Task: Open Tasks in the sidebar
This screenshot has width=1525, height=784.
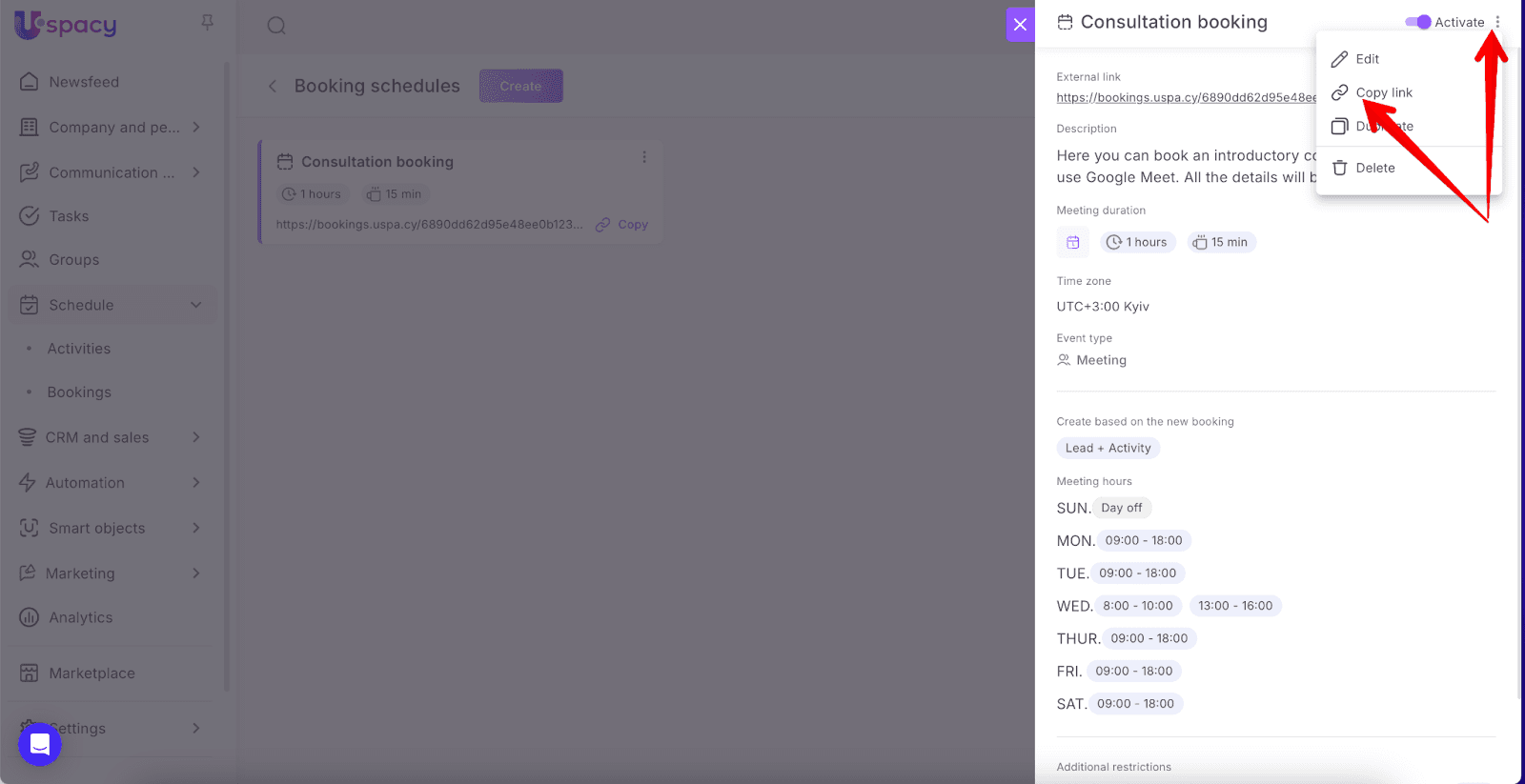Action: [x=69, y=216]
